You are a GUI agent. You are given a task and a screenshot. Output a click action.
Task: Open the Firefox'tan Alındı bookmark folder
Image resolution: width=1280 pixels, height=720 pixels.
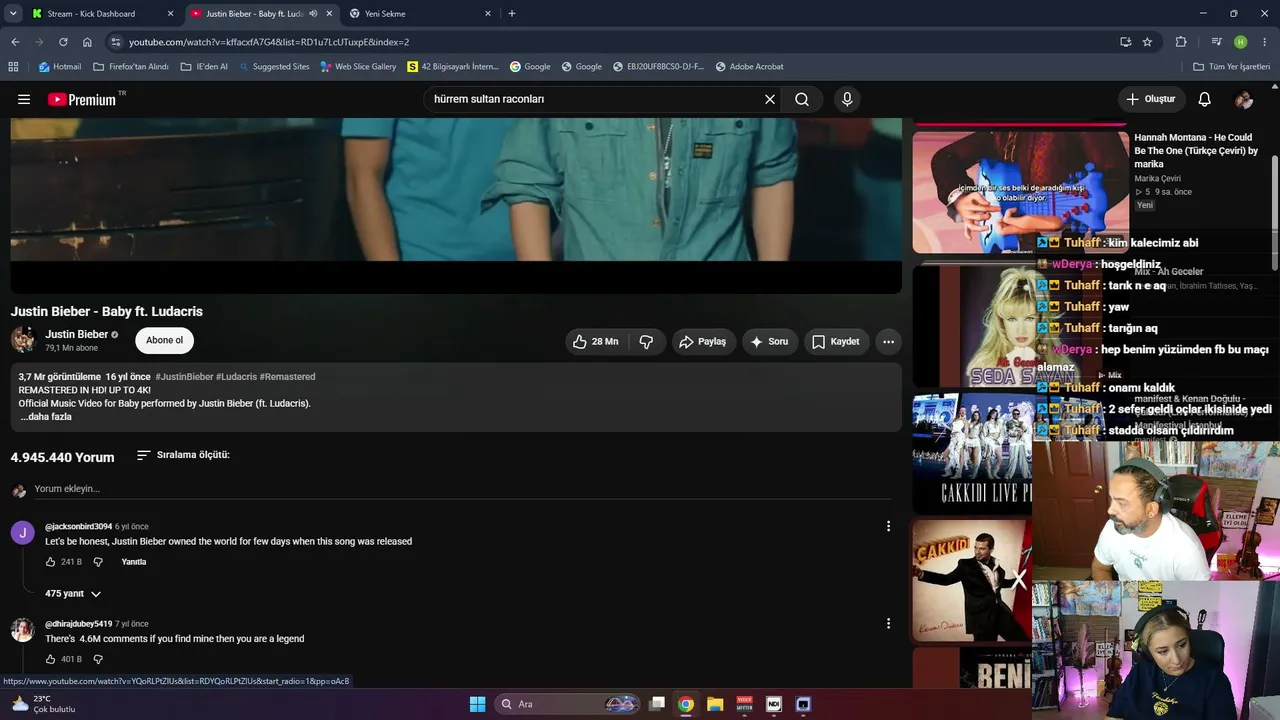[x=131, y=67]
